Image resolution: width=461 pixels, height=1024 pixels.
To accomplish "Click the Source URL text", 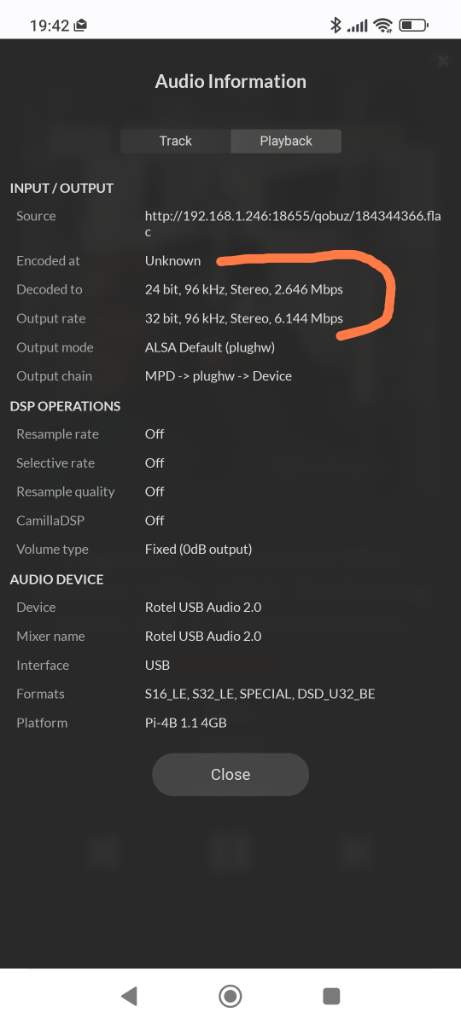I will coord(293,223).
